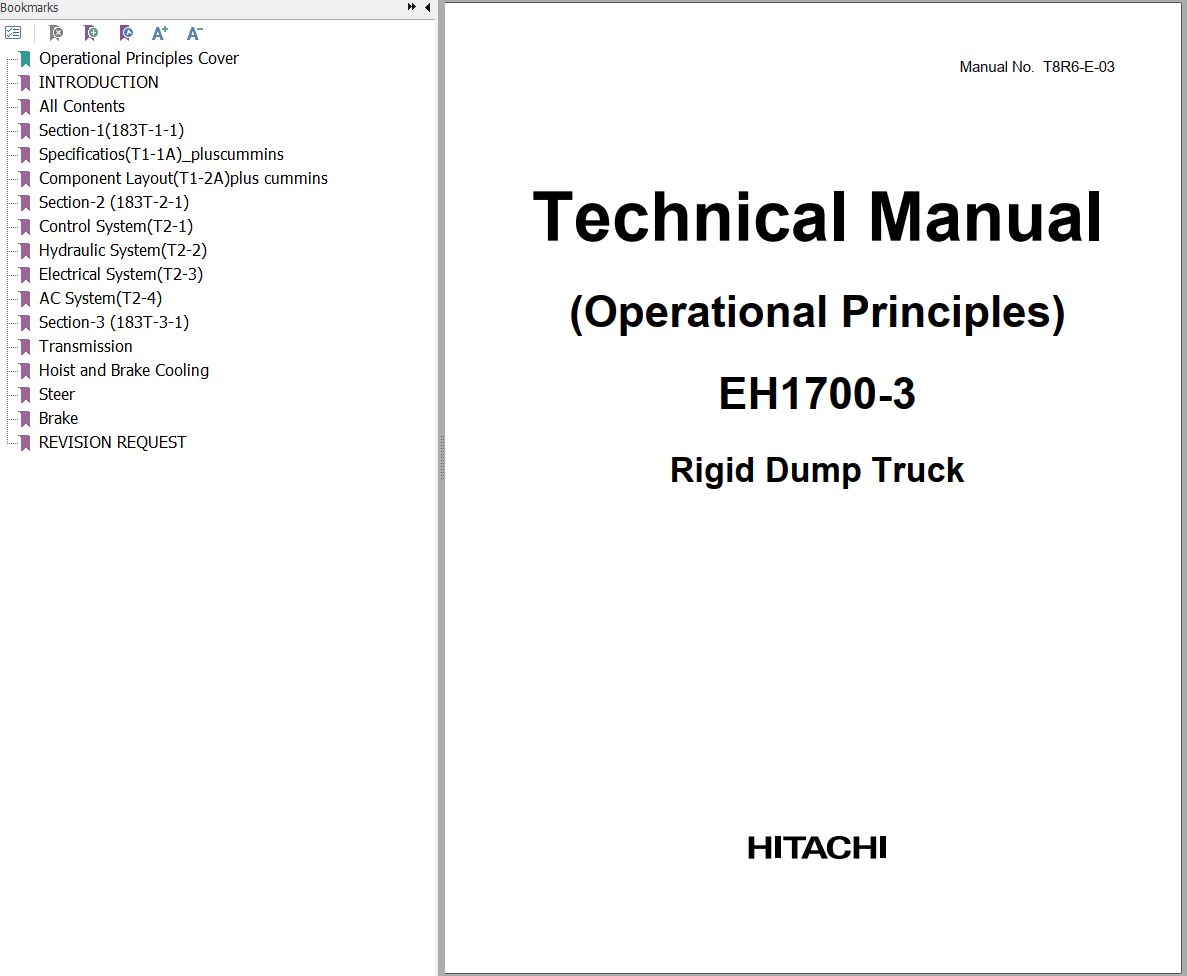Navigate to the Steer bookmark
Image resolution: width=1187 pixels, height=976 pixels.
57,394
